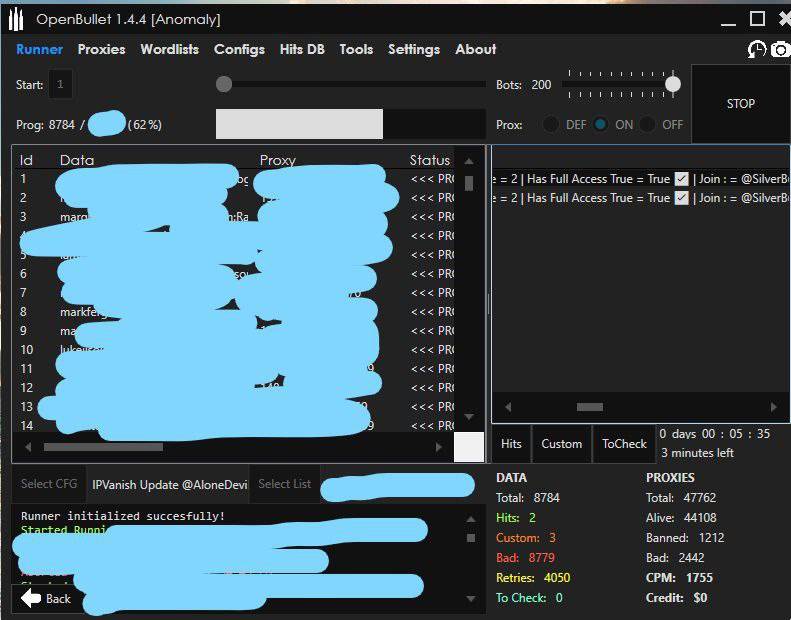Click 'Runner initialized succesfully!' log line
This screenshot has height=620, width=791.
(x=123, y=516)
